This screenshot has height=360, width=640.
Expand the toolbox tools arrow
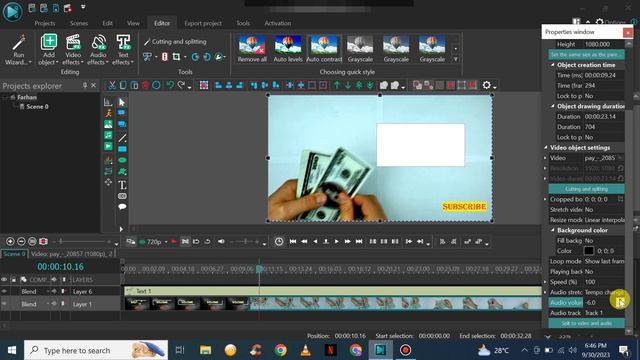click(x=121, y=229)
